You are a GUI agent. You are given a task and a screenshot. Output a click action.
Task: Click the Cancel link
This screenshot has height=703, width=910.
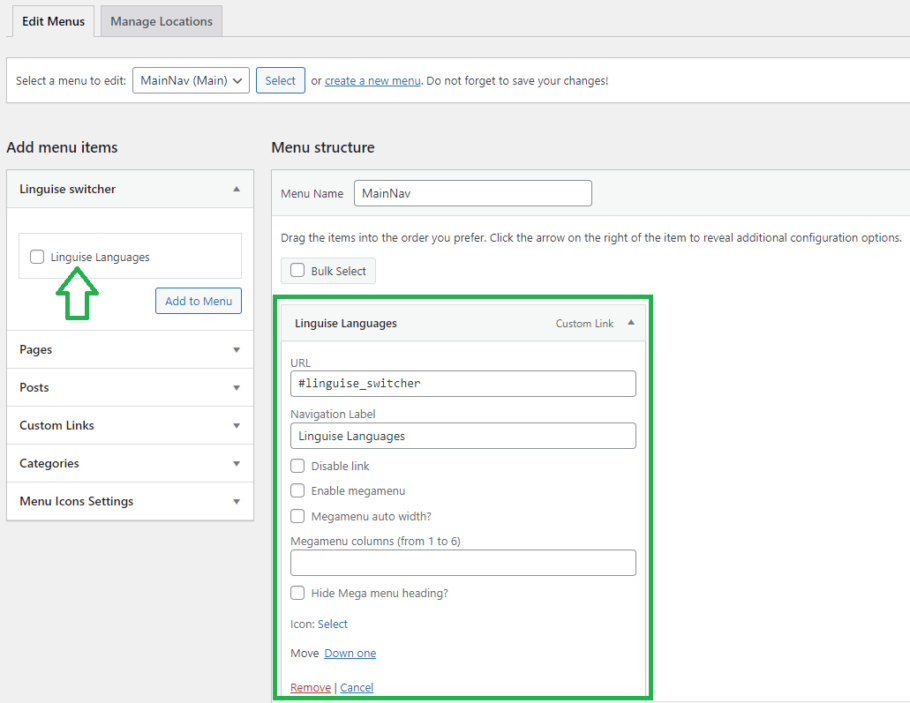point(356,687)
